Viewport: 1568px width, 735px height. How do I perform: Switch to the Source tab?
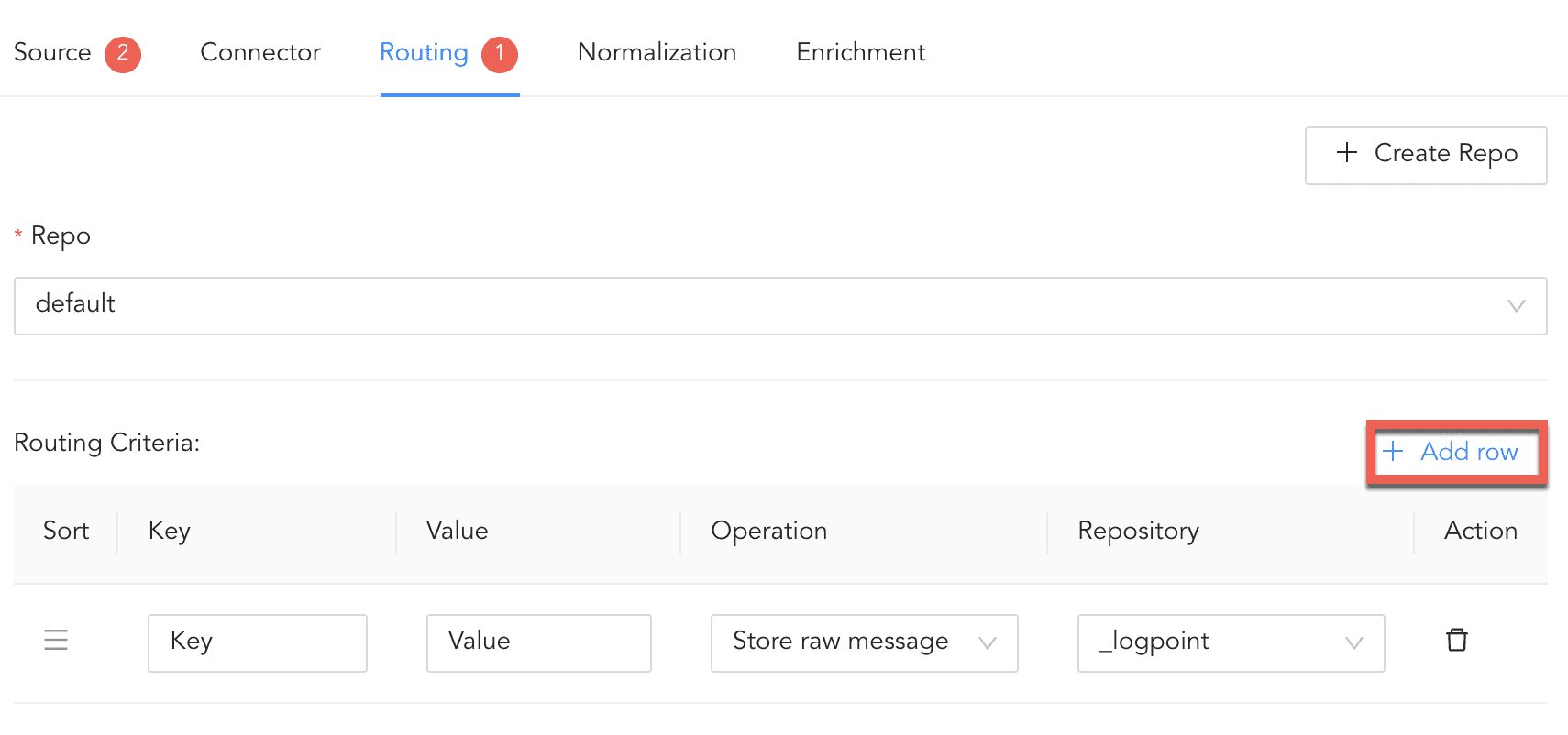click(x=52, y=53)
